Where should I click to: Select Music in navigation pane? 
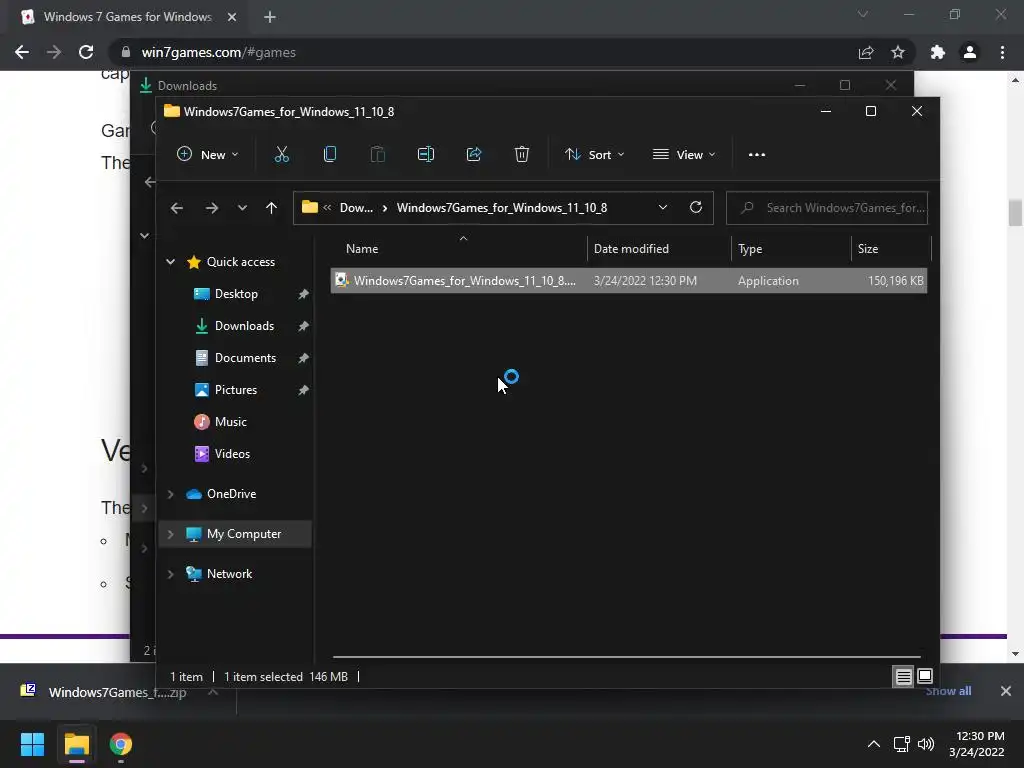point(230,422)
